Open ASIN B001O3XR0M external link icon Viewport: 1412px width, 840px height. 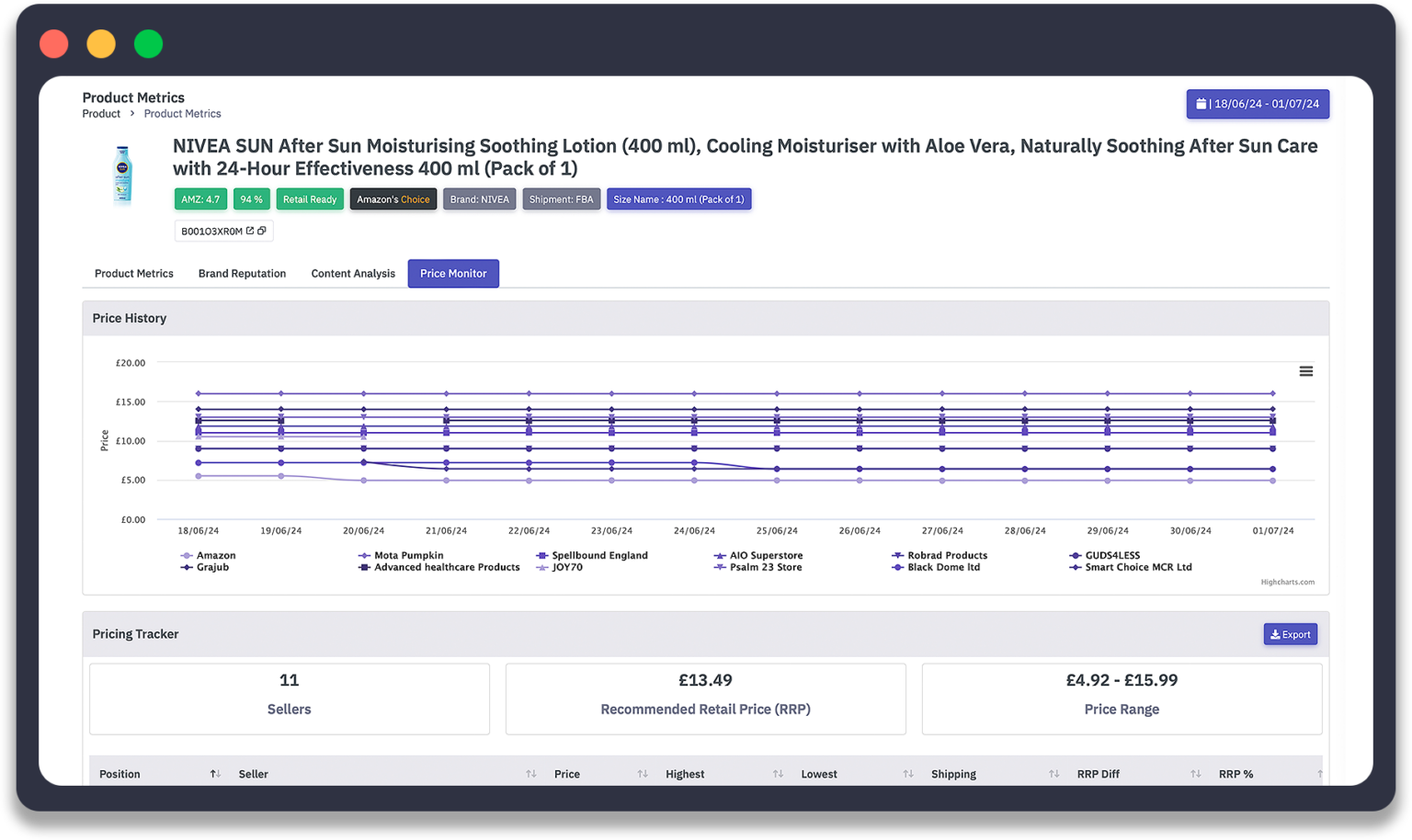(250, 231)
